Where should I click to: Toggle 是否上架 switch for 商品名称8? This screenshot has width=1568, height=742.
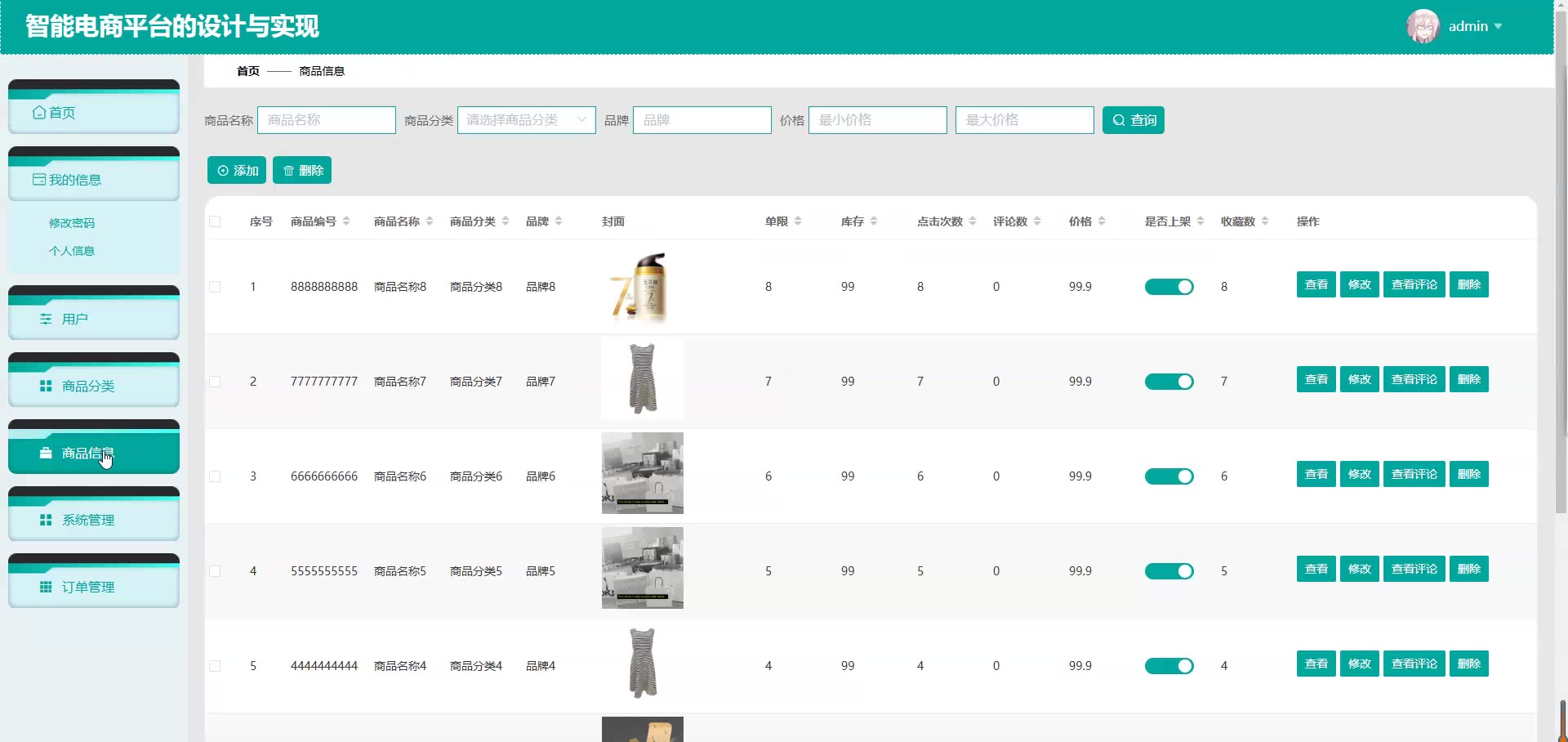tap(1169, 287)
